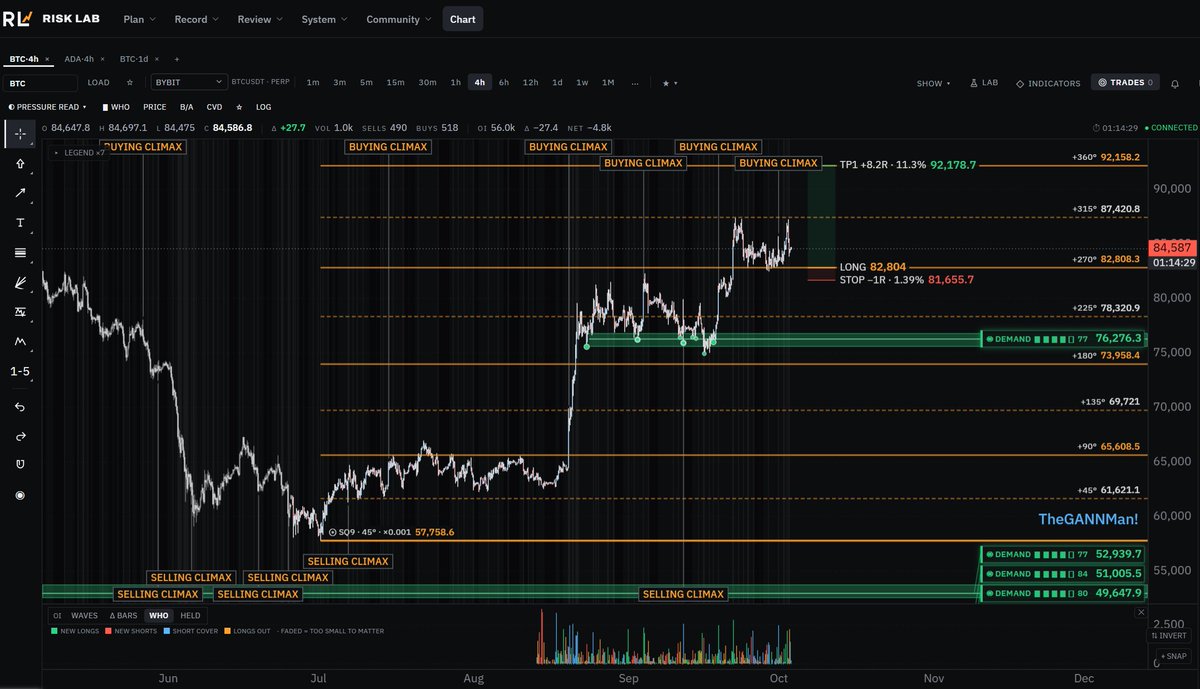The height and width of the screenshot is (689, 1200).
Task: Select the HELD lower panel tab
Action: pos(190,615)
